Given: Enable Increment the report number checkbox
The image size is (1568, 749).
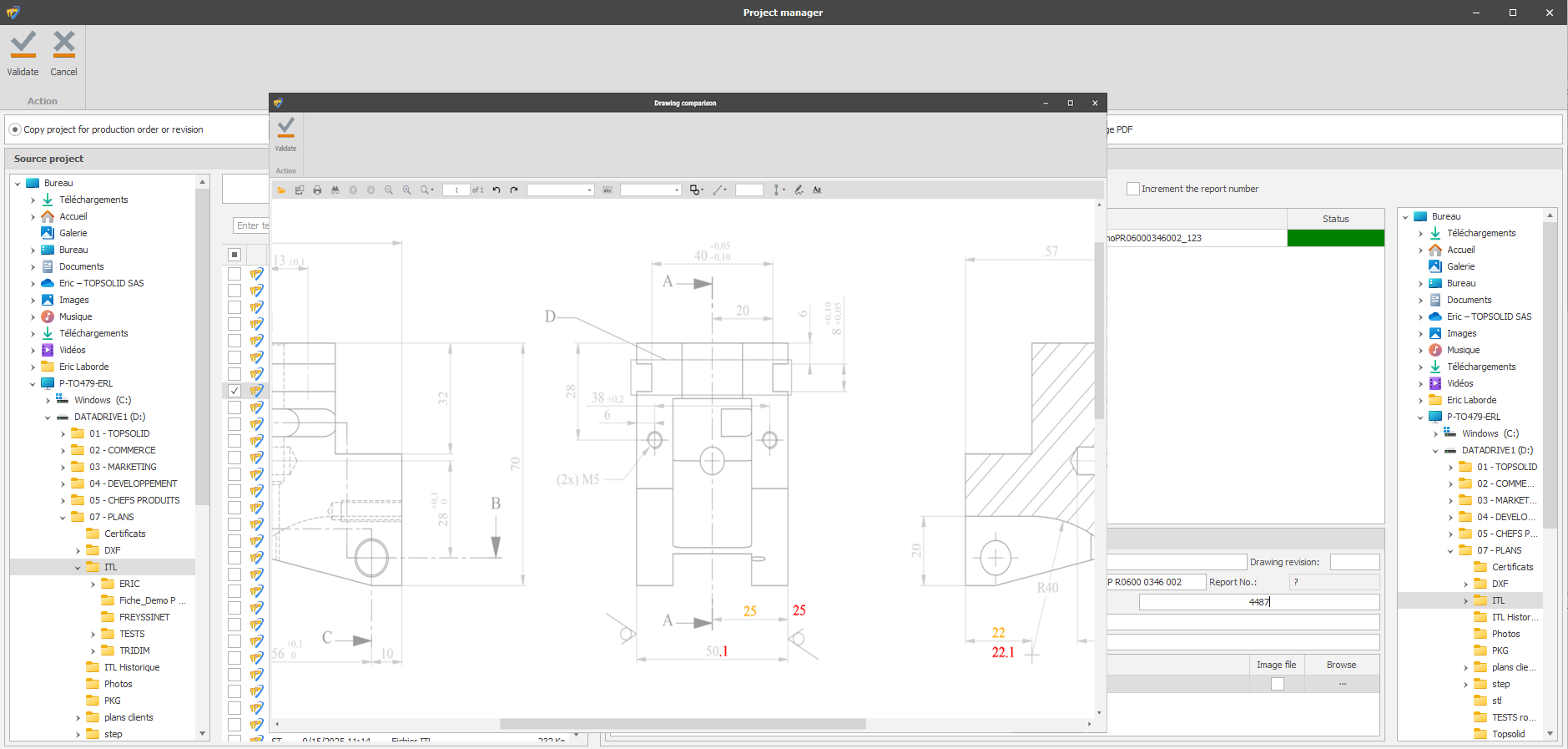Looking at the screenshot, I should click(1132, 189).
